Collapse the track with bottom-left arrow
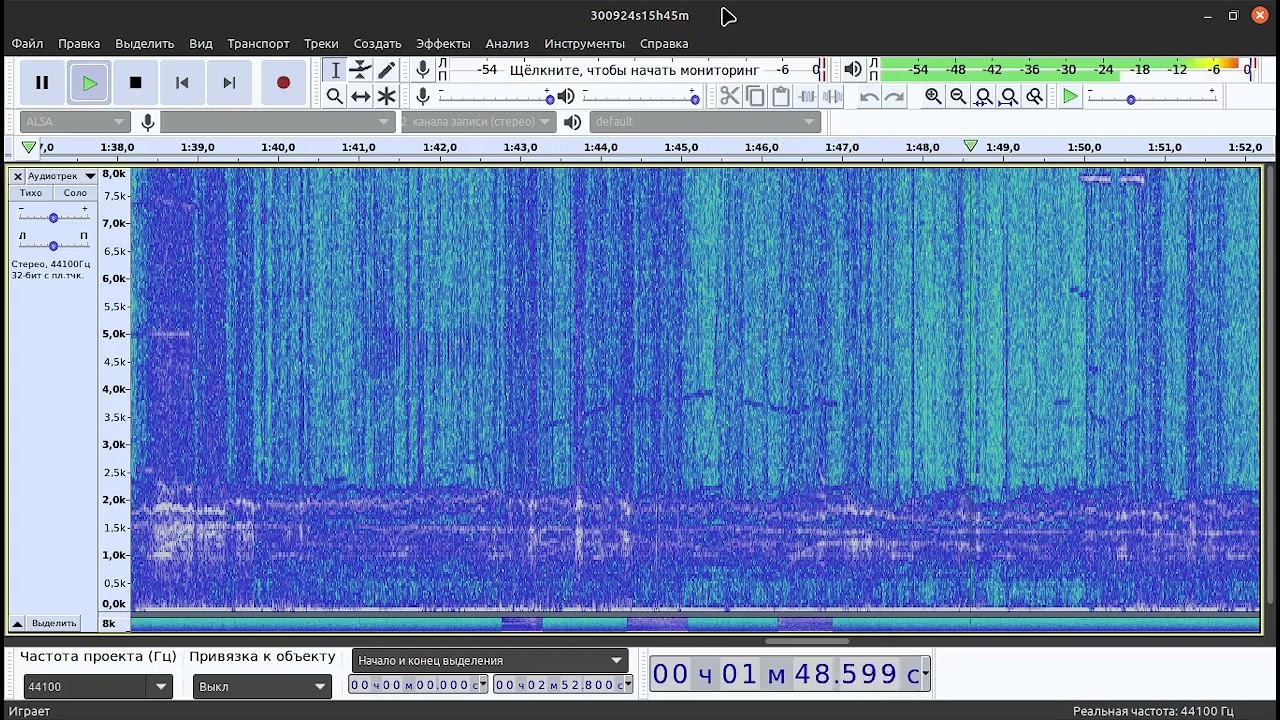1280x720 pixels. (x=17, y=623)
